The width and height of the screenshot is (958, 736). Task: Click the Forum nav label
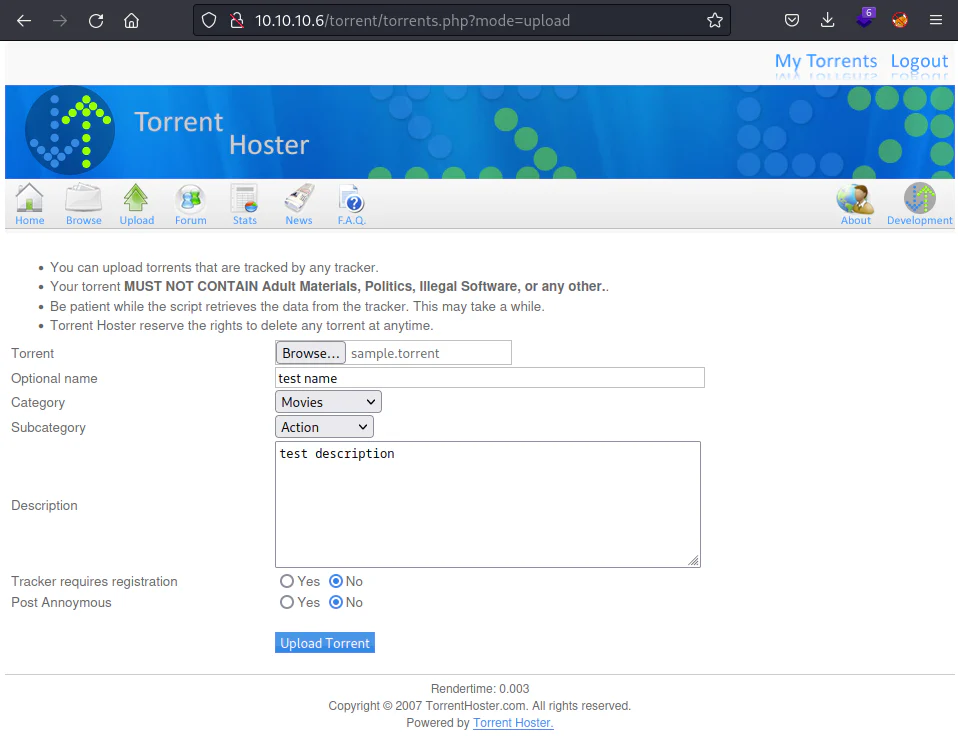pyautogui.click(x=191, y=220)
